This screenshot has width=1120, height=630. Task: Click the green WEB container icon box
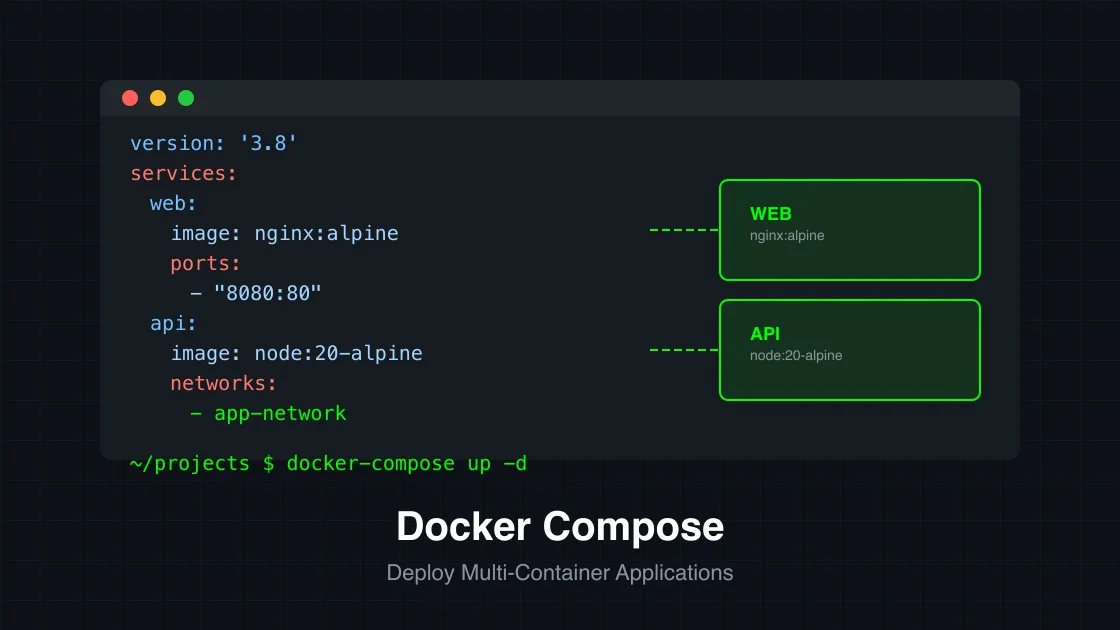[x=849, y=229]
